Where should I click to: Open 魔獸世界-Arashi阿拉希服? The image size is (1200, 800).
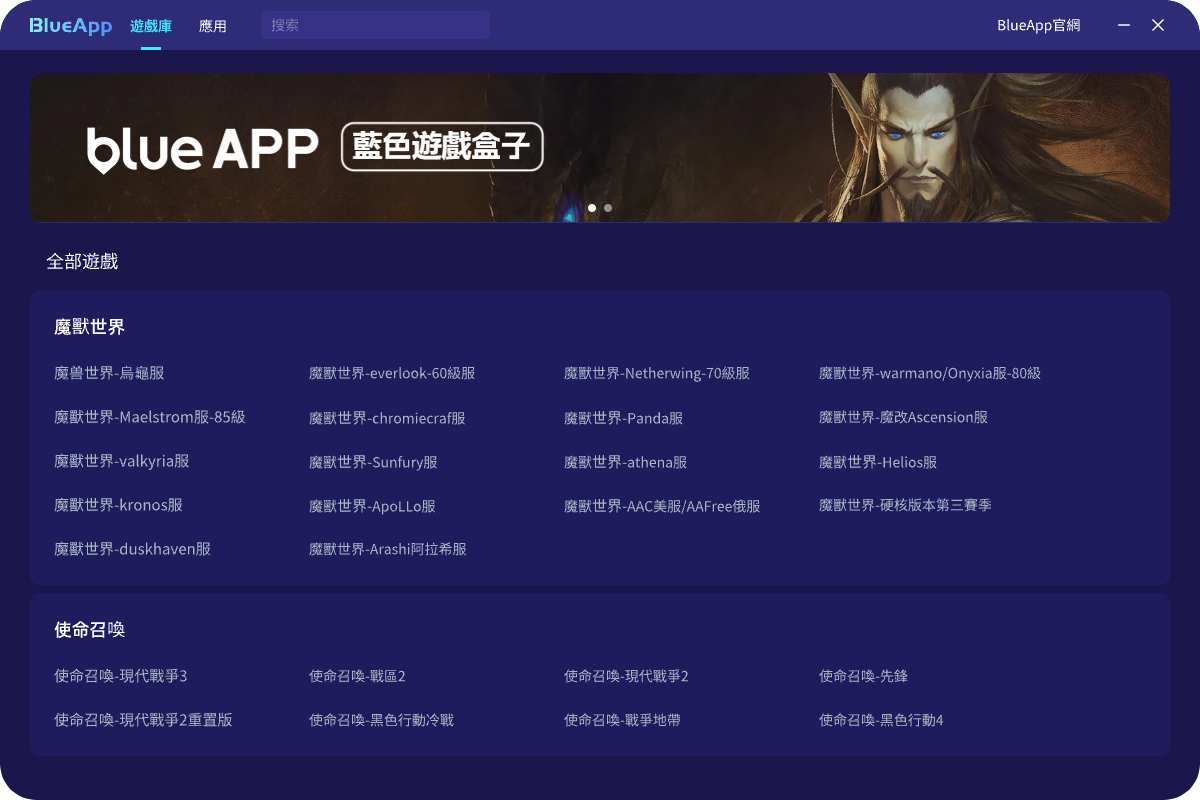pos(388,549)
